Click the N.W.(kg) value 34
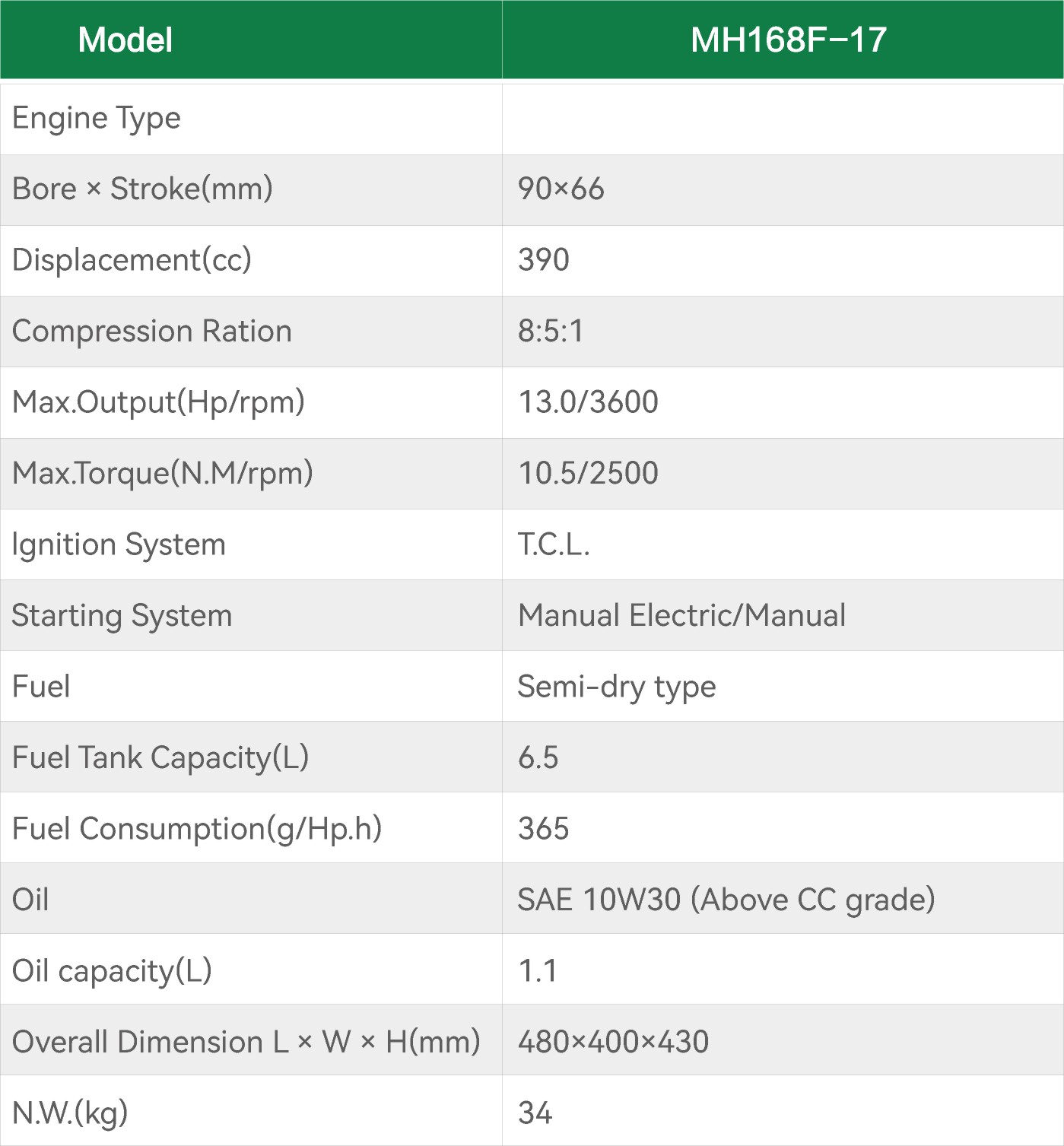 click(x=535, y=1113)
